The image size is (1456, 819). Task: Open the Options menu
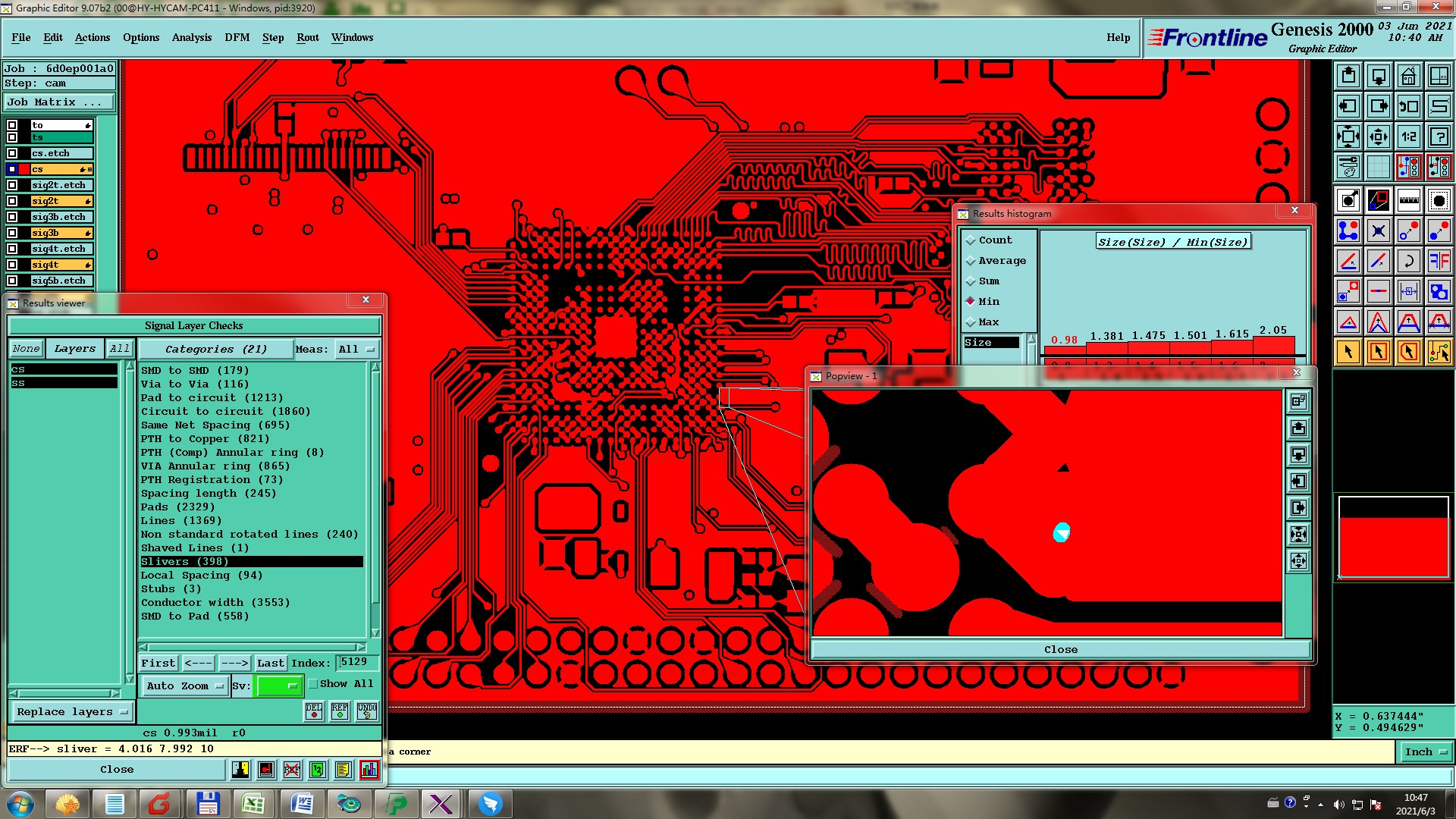click(141, 37)
